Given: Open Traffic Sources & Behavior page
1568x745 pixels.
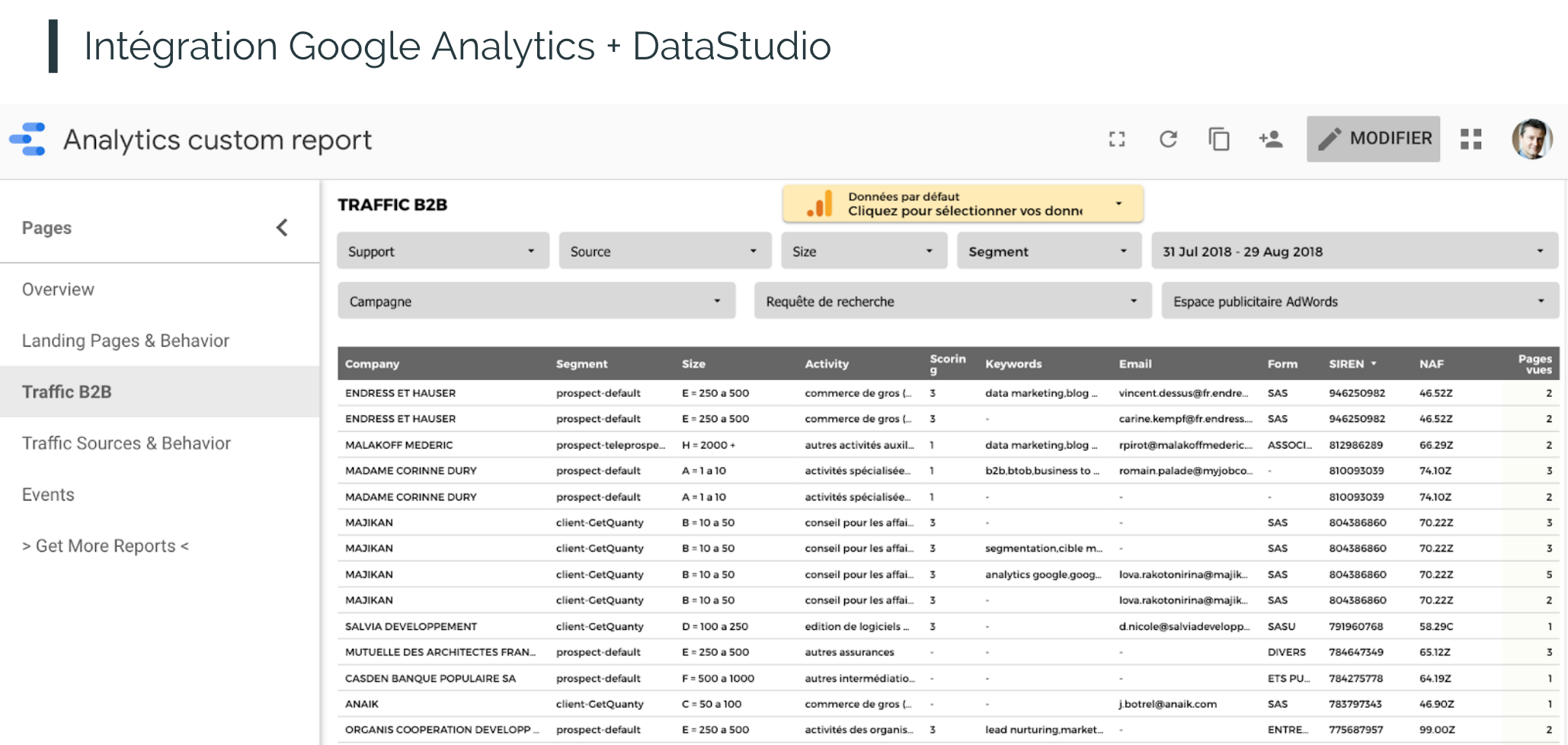Looking at the screenshot, I should coord(126,443).
